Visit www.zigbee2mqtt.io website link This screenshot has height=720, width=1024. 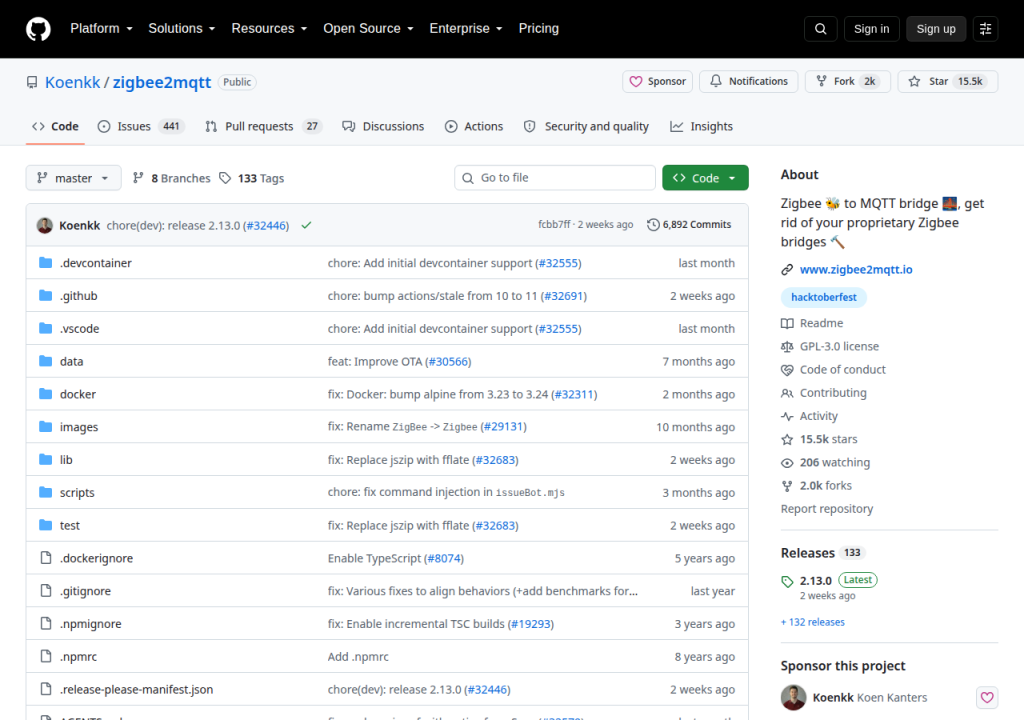pos(856,269)
